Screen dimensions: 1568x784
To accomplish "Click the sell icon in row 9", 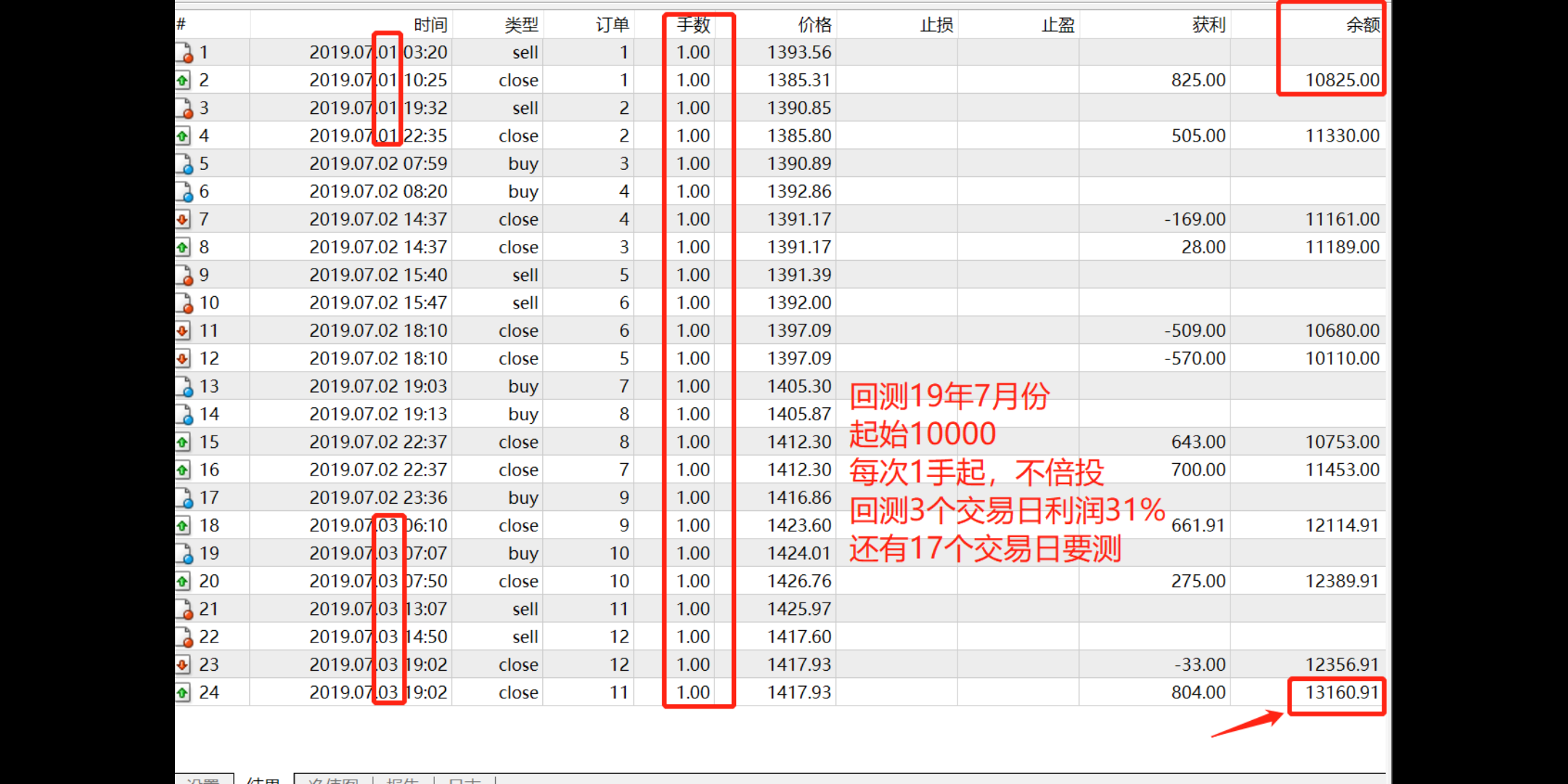I will (x=184, y=275).
